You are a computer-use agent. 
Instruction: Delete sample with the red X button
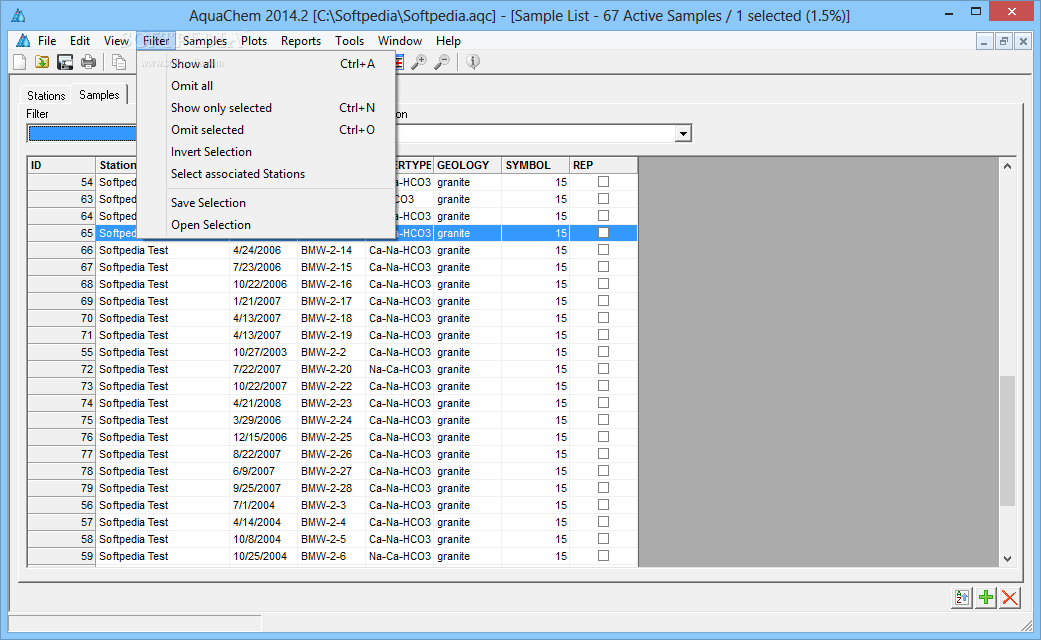[1010, 598]
